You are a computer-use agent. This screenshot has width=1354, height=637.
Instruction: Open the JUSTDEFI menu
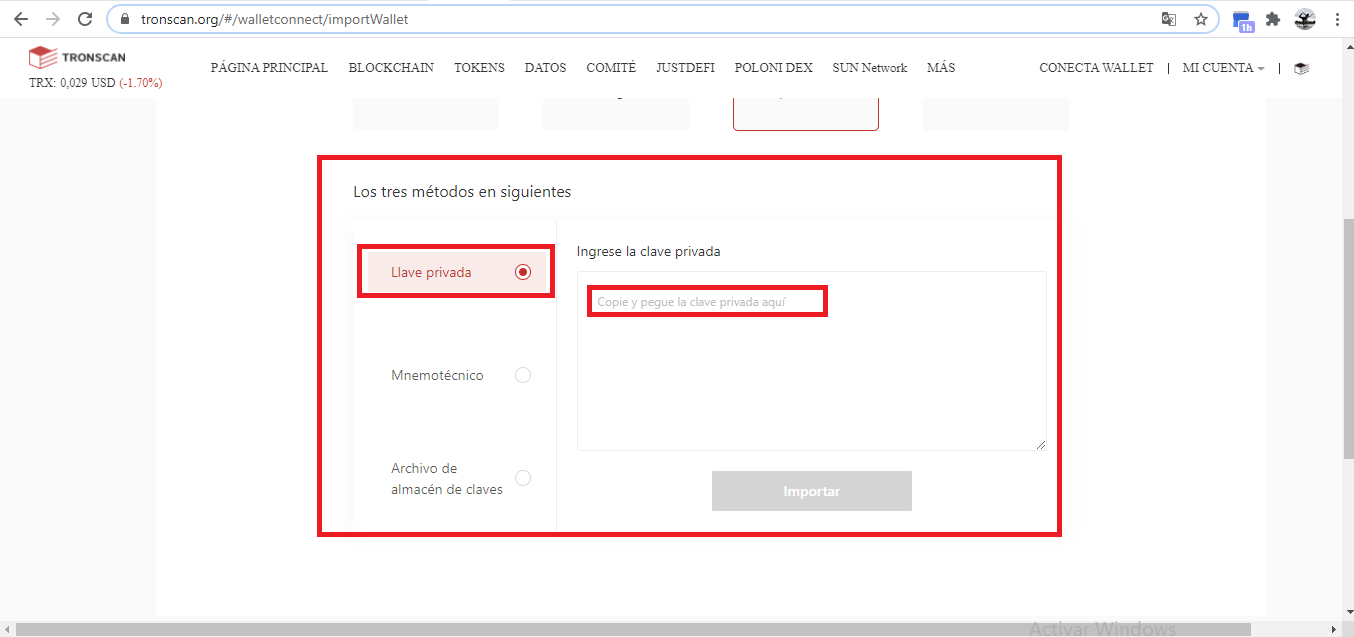point(685,68)
